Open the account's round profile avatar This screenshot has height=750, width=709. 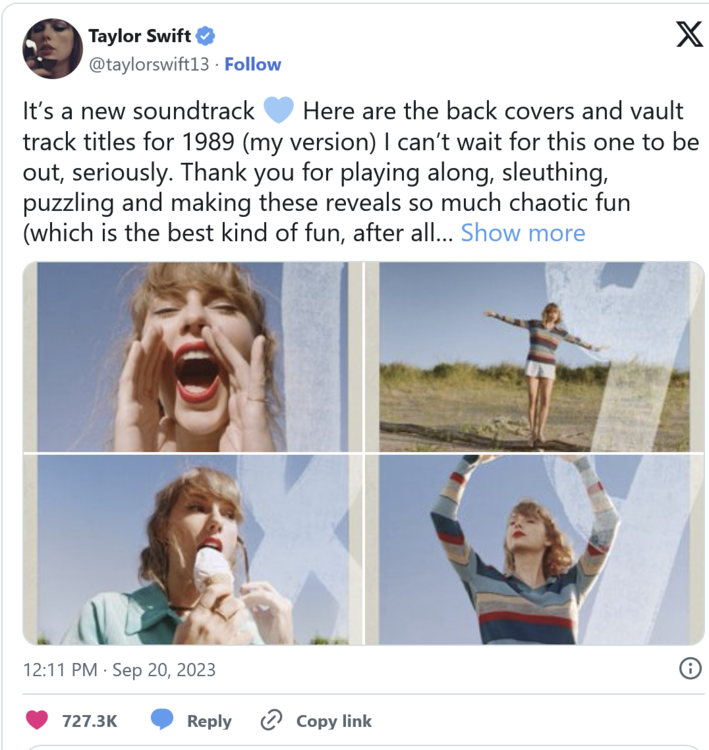point(52,49)
